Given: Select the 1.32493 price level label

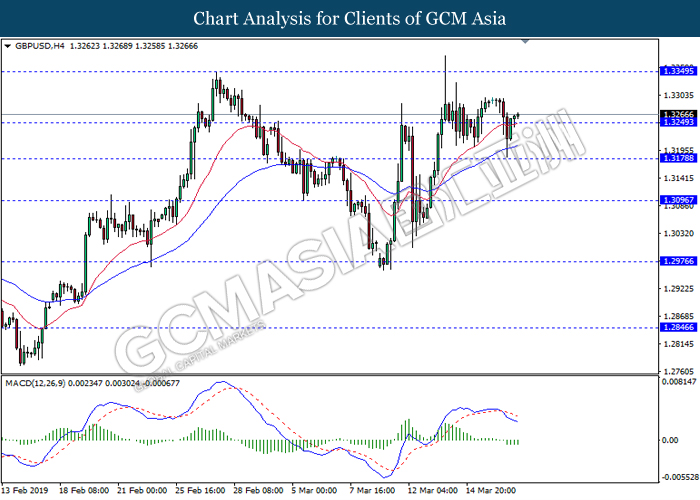Looking at the screenshot, I should click(679, 122).
